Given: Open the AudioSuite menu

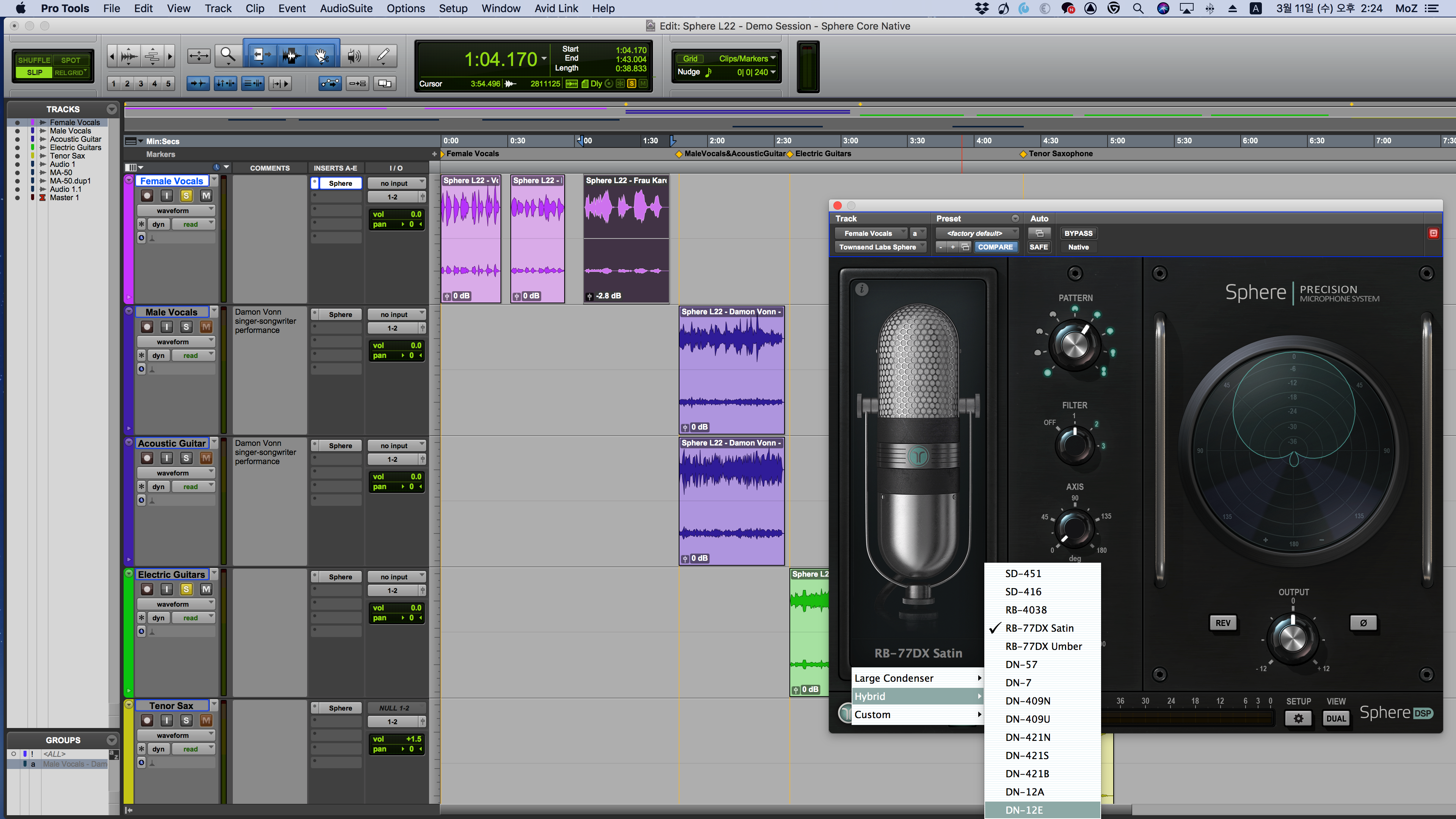Looking at the screenshot, I should (346, 8).
